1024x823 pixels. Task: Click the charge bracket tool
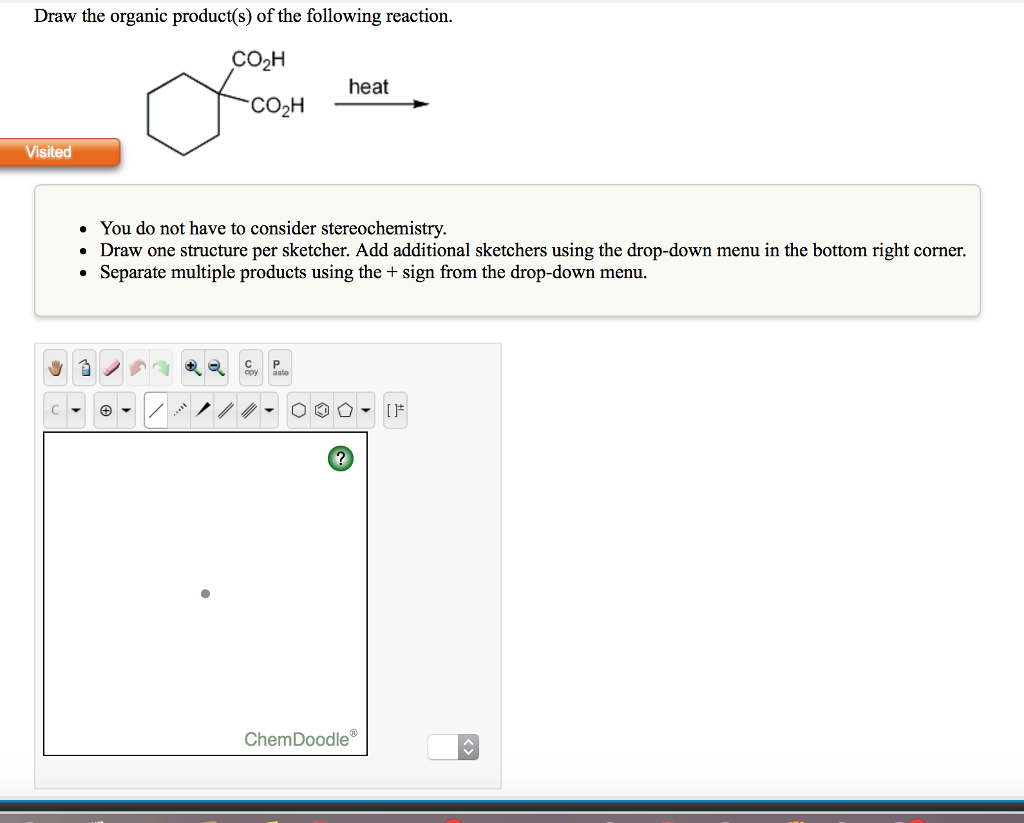396,410
